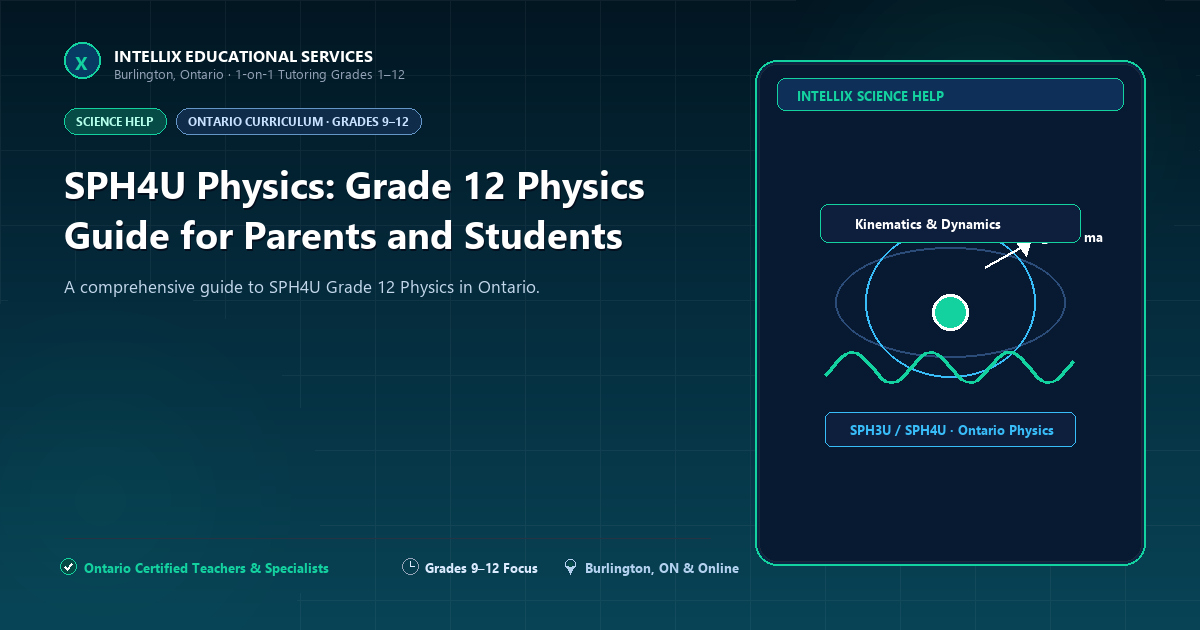Viewport: 1200px width, 630px height.
Task: Click the Intellix X logo icon
Action: pos(82,61)
